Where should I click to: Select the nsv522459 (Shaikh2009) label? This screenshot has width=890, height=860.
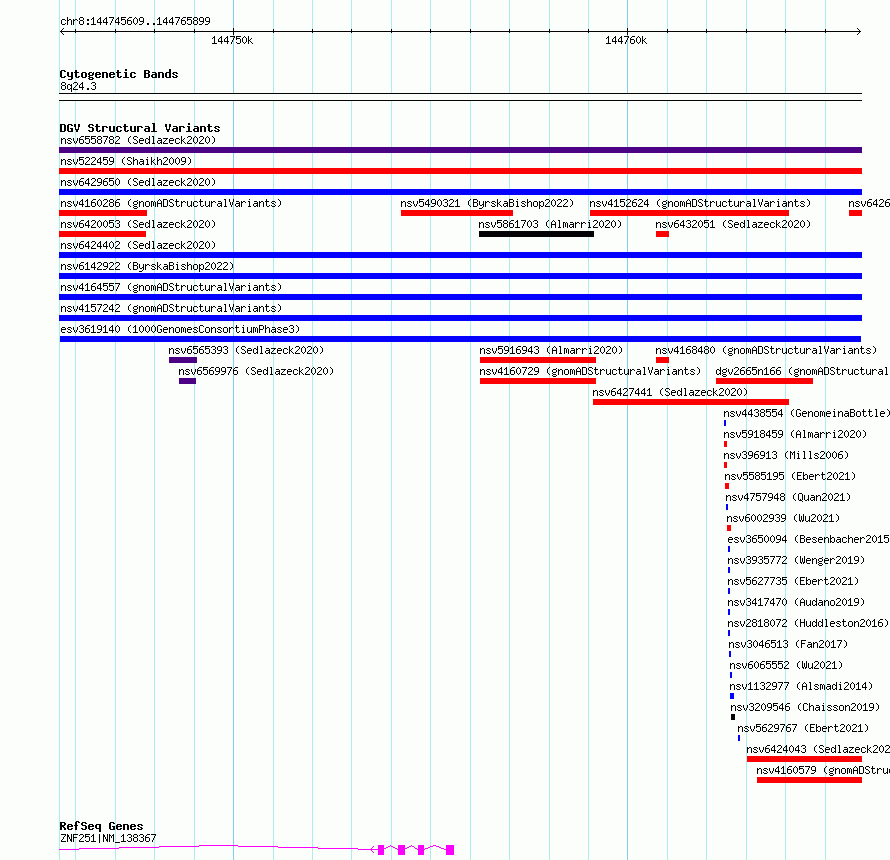[126, 161]
